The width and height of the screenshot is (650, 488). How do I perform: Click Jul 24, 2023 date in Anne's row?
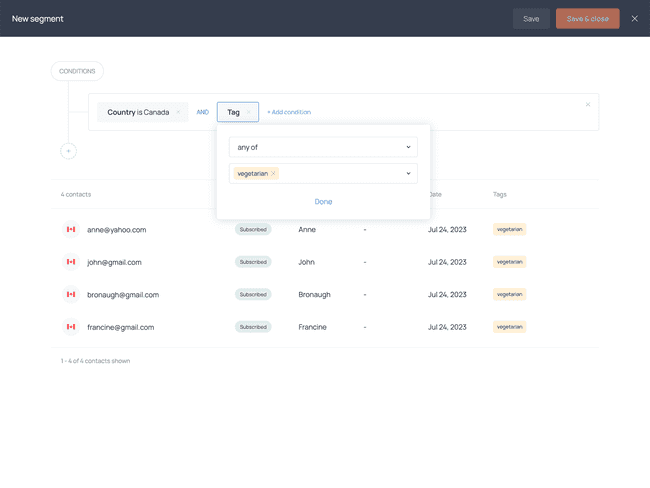click(447, 230)
